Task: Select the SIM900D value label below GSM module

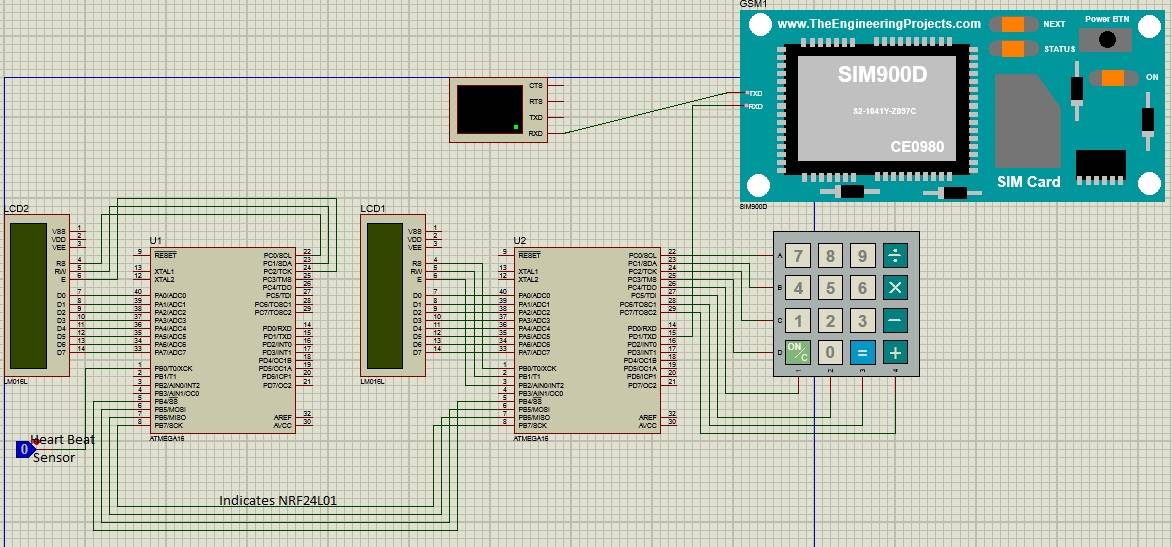Action: coord(753,206)
